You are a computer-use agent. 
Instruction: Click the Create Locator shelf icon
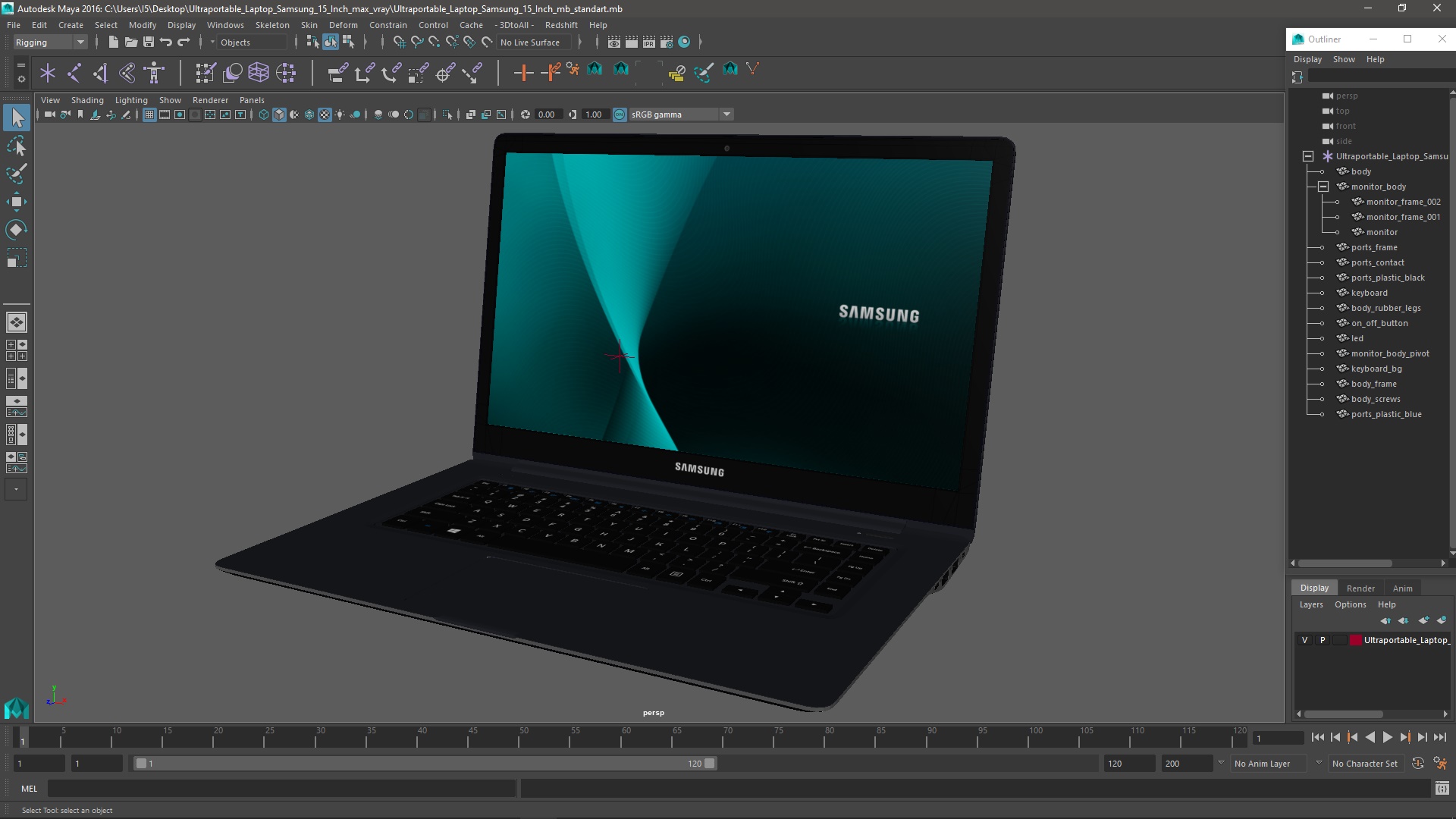[48, 73]
